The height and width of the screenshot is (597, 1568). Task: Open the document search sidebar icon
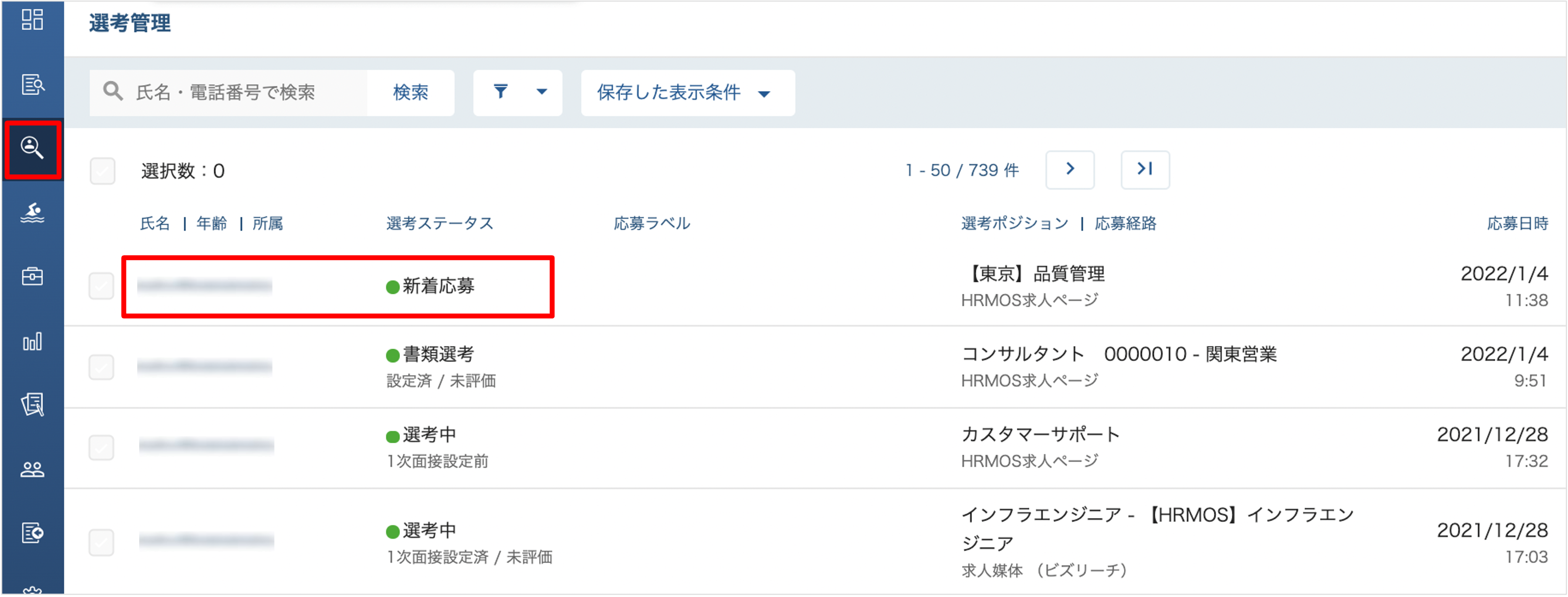pos(32,84)
